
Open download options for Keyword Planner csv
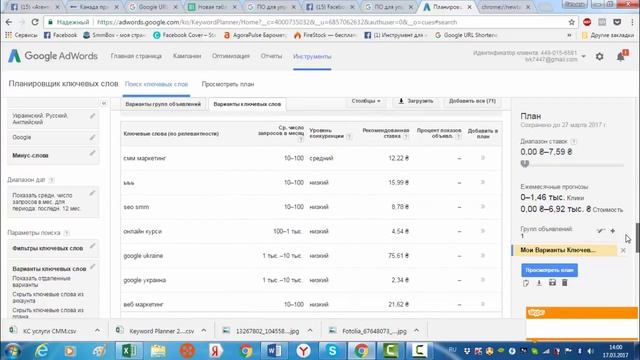pos(204,331)
